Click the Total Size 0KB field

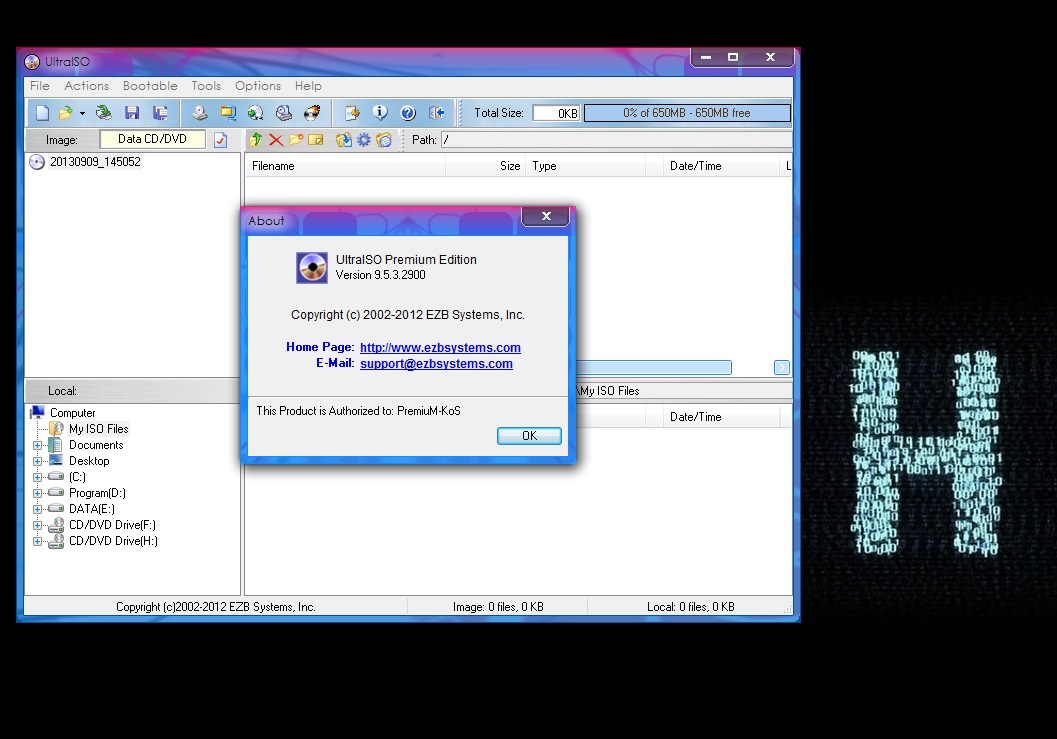(556, 113)
